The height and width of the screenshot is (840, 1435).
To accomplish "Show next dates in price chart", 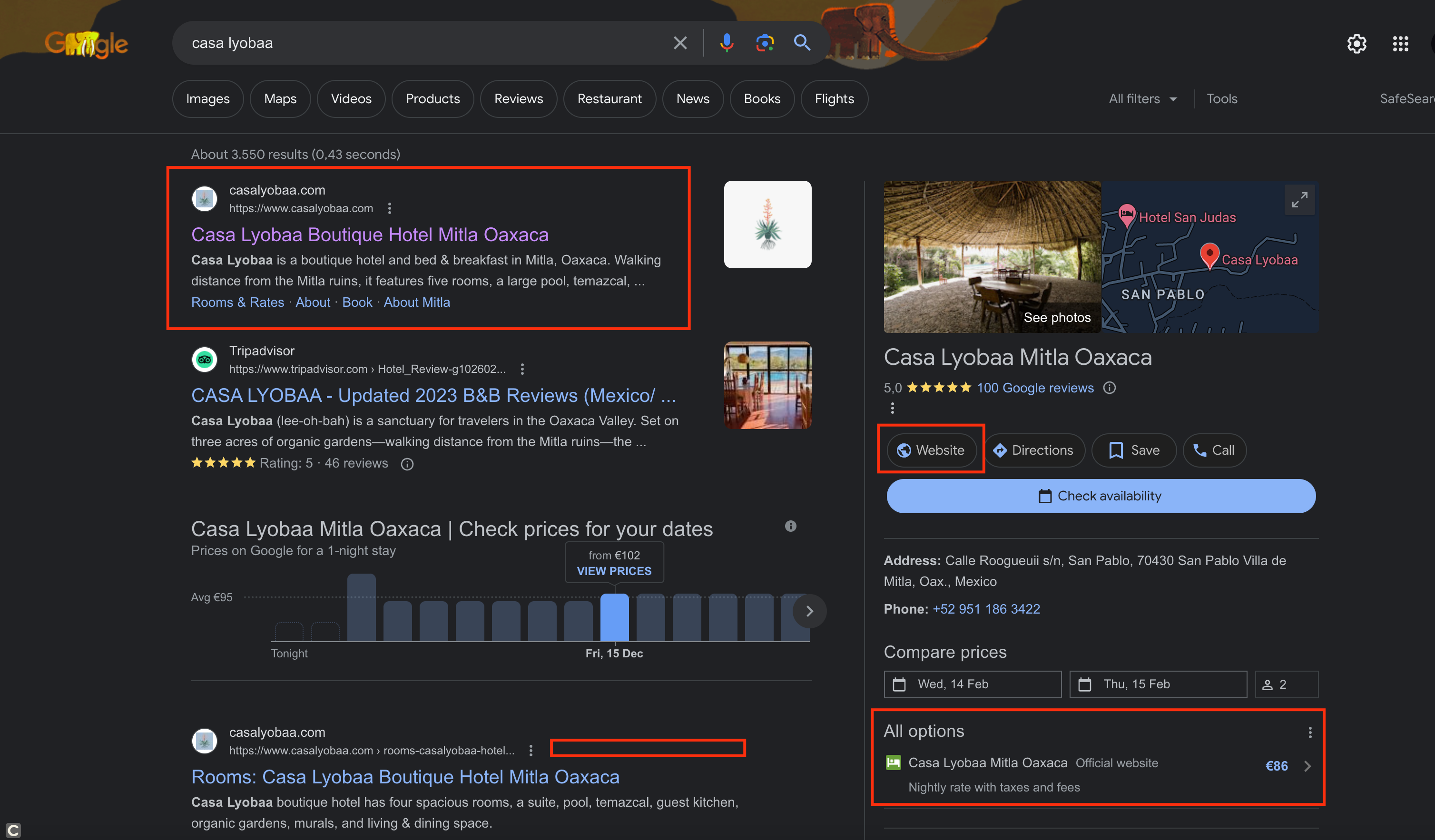I will (809, 611).
